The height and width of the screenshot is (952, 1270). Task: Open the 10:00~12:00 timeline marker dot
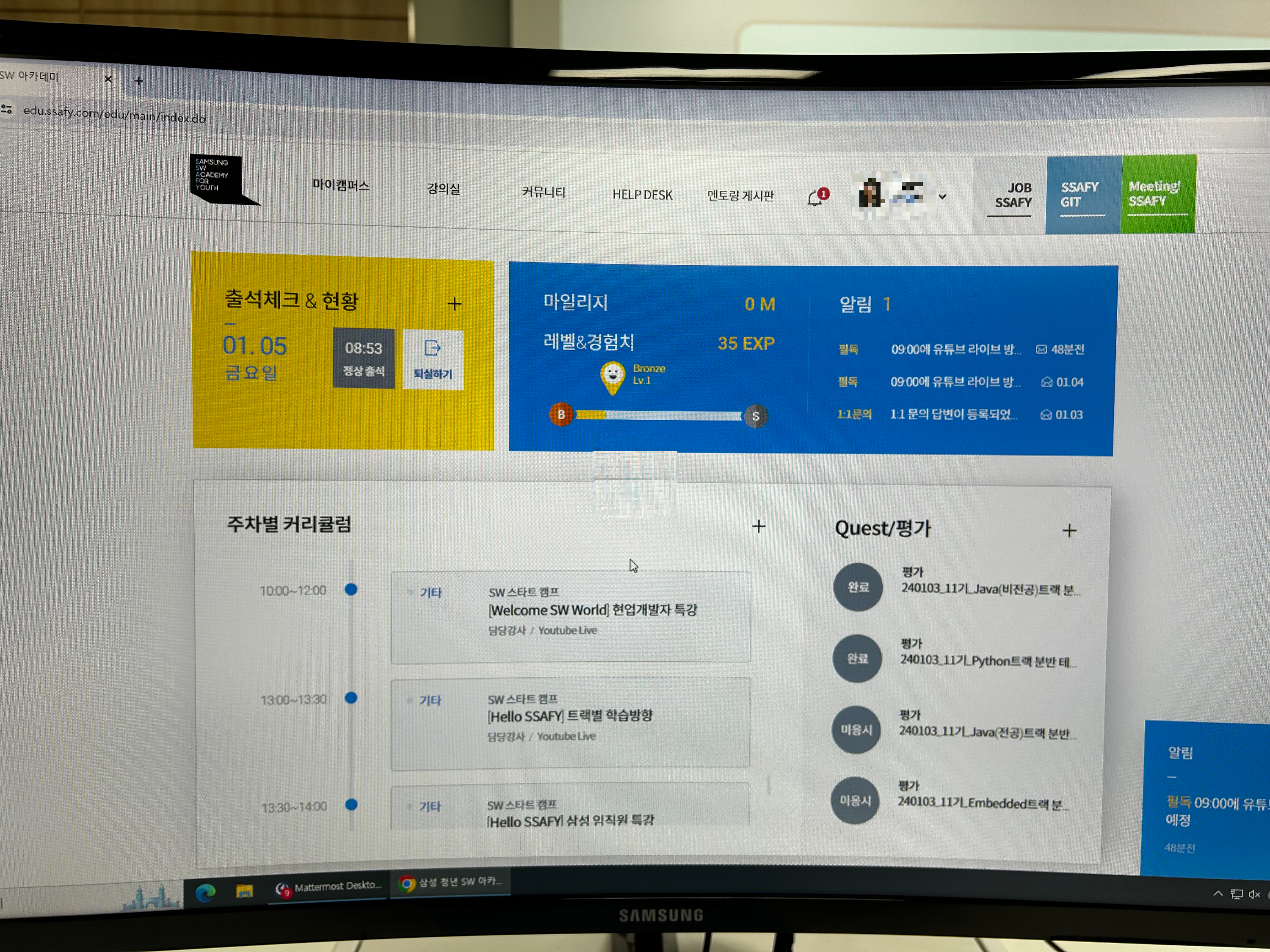pos(351,589)
